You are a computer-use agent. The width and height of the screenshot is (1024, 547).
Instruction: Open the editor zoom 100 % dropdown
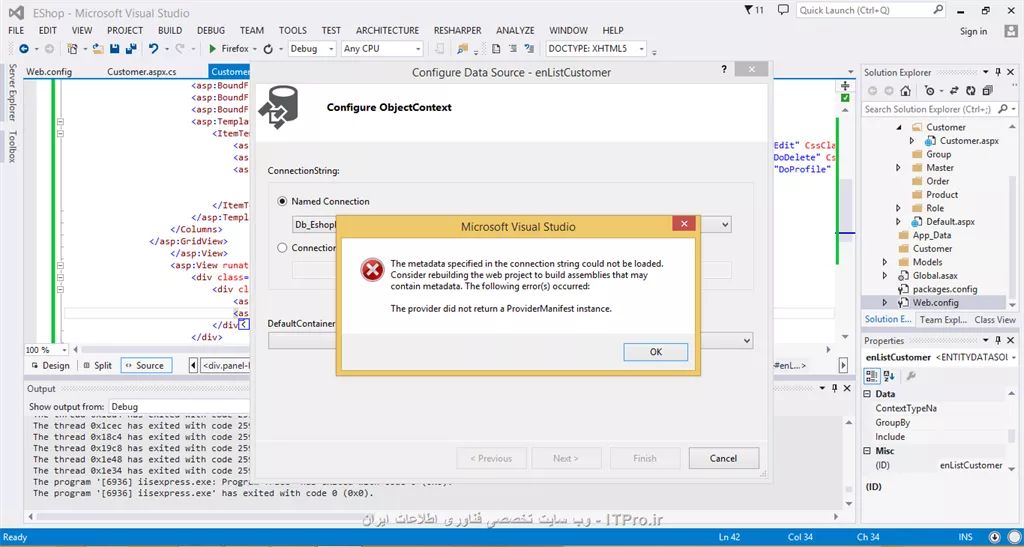(46, 350)
